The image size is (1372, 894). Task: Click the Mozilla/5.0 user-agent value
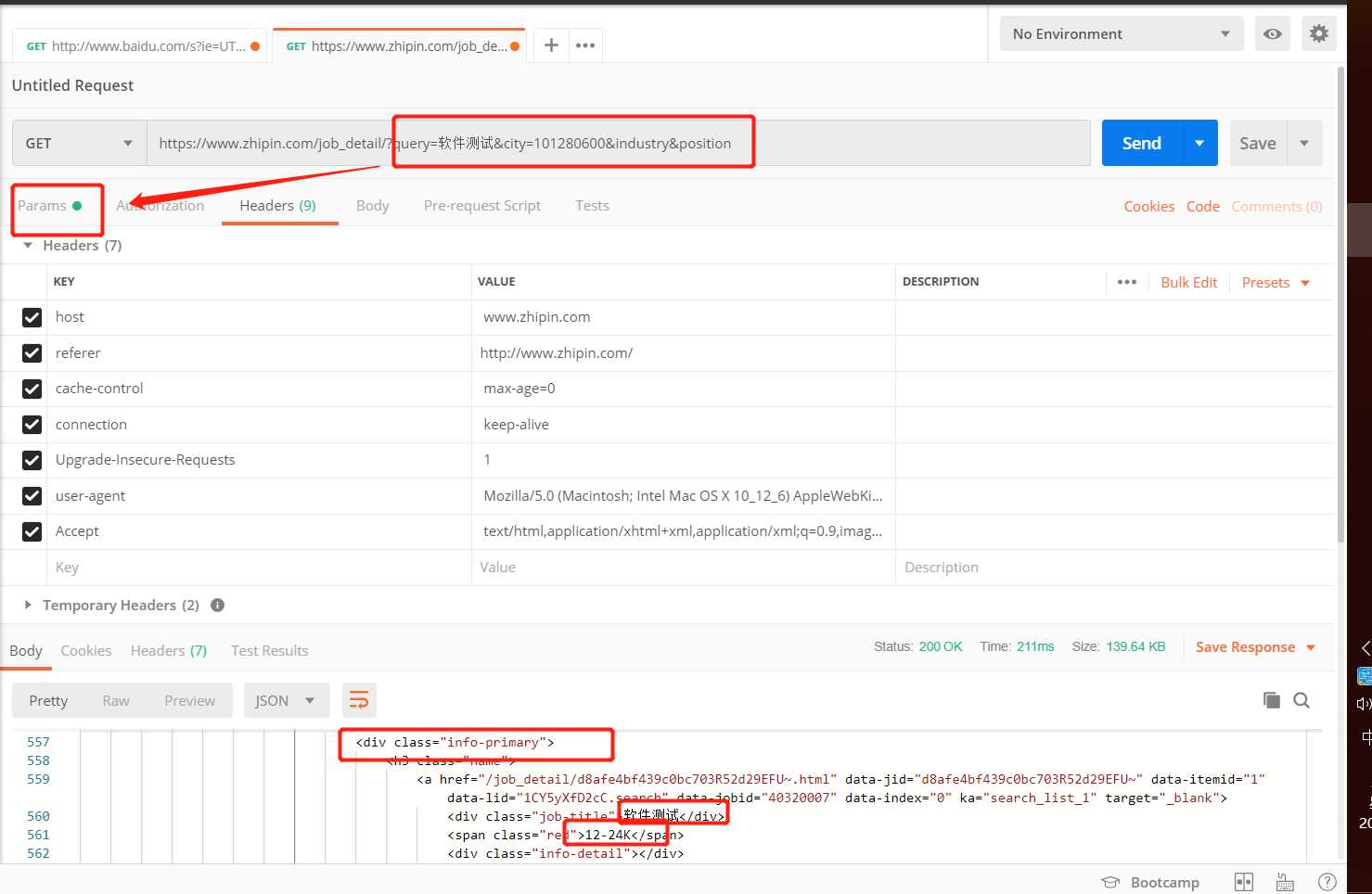coord(683,496)
